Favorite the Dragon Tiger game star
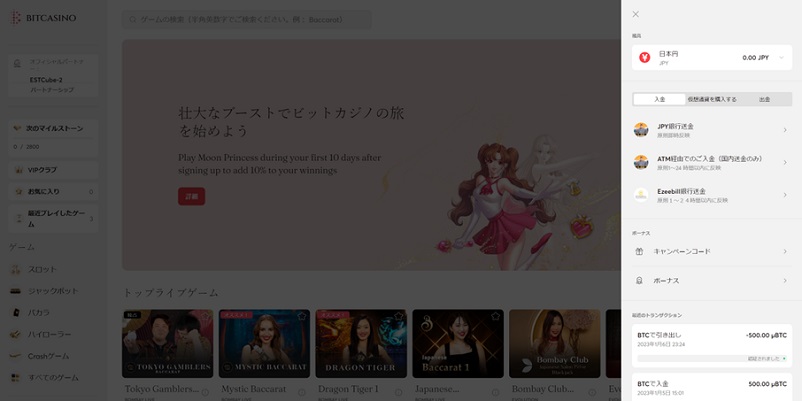 click(x=398, y=317)
